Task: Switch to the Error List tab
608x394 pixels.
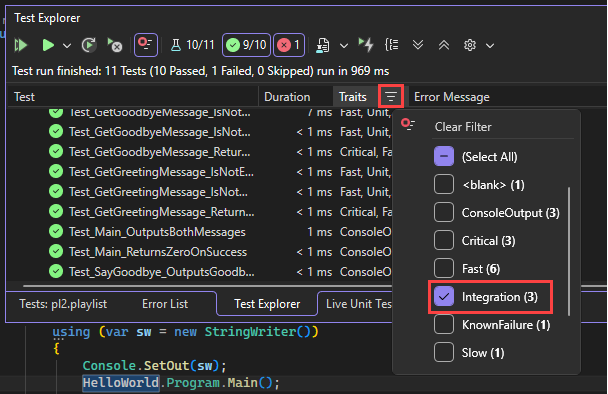Action: 165,304
